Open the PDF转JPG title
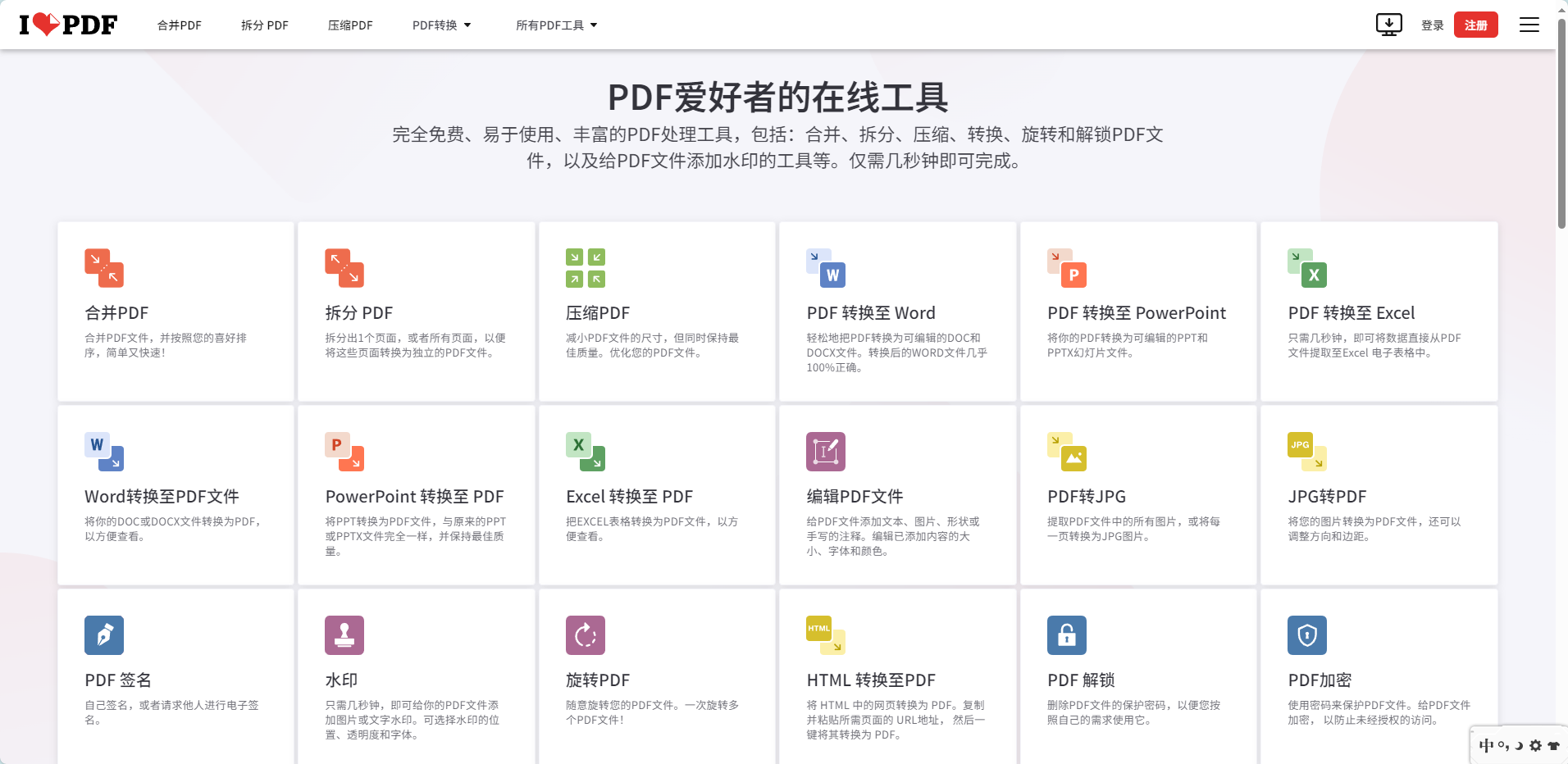1568x764 pixels. [1087, 497]
